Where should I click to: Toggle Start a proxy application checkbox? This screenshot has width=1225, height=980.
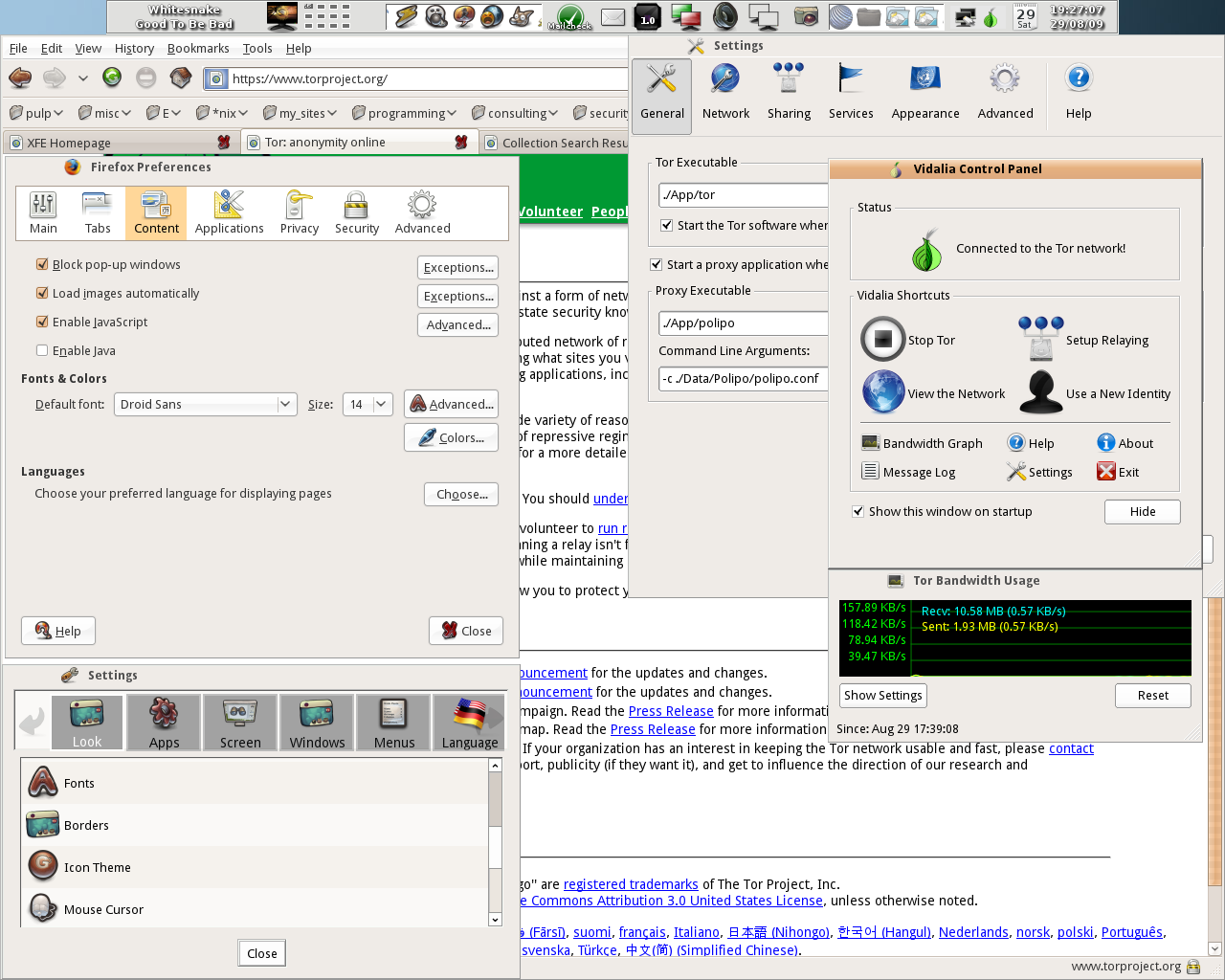pos(657,264)
